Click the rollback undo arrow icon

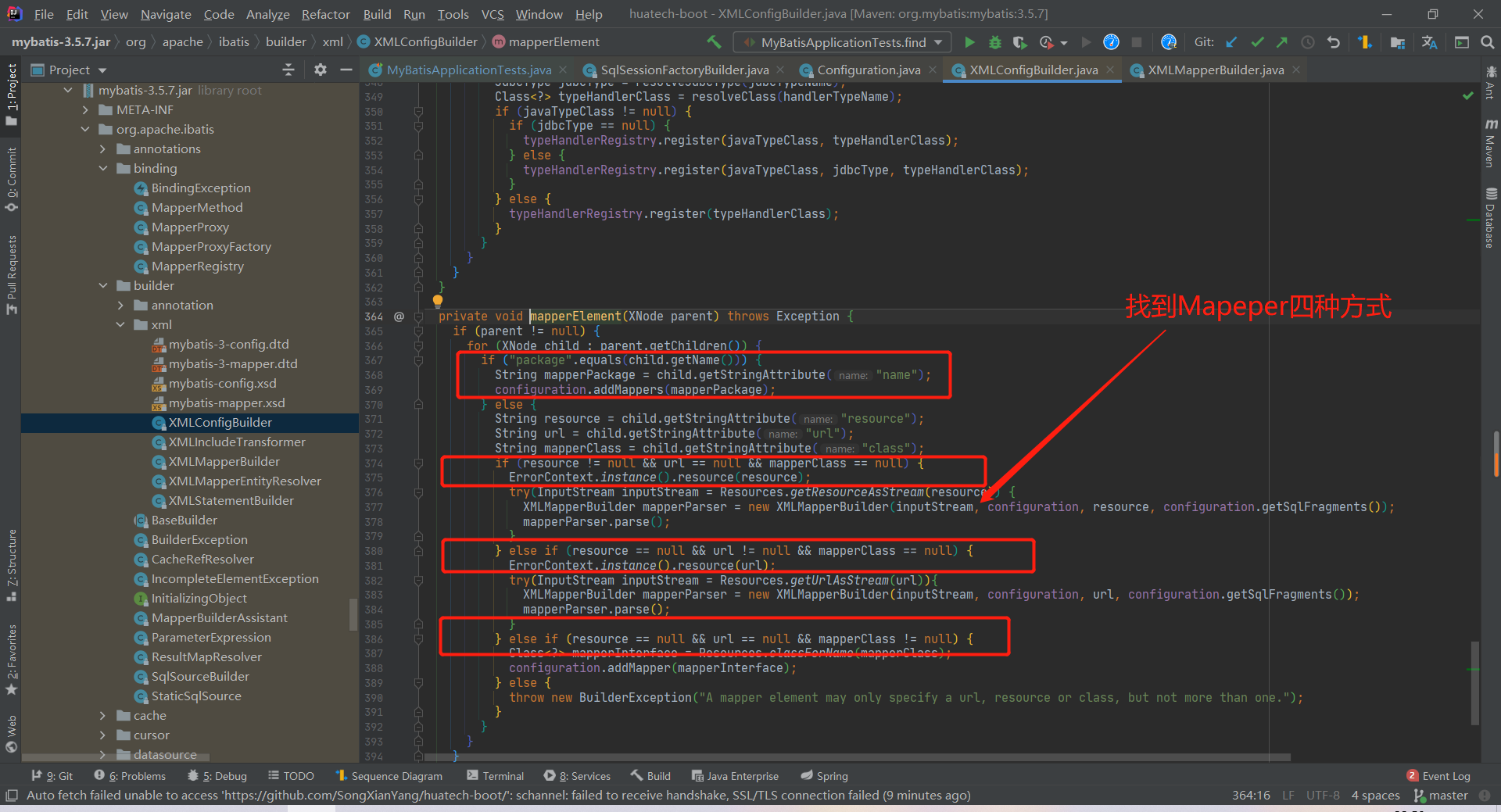1334,42
